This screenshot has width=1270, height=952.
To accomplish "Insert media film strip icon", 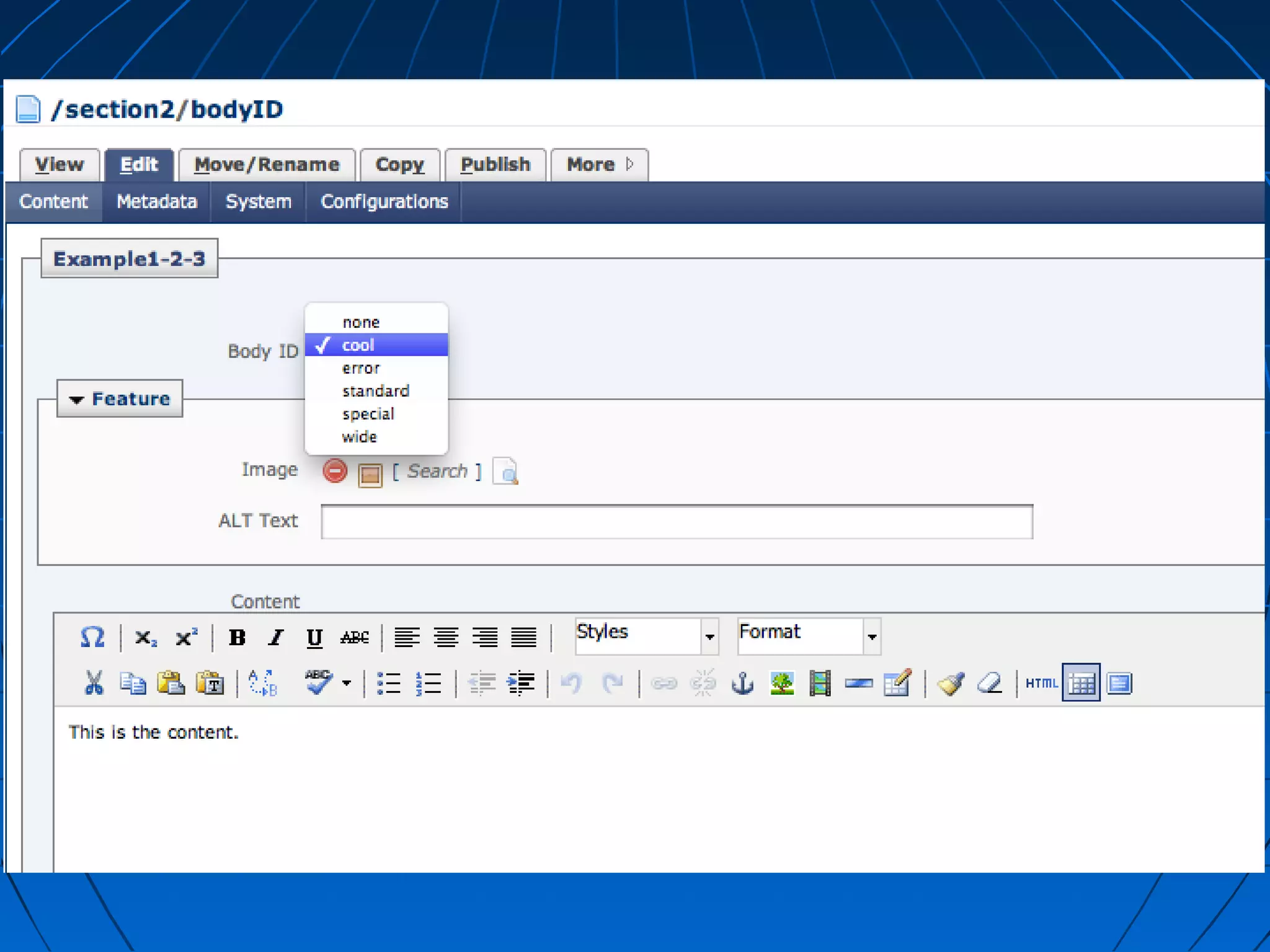I will point(820,683).
